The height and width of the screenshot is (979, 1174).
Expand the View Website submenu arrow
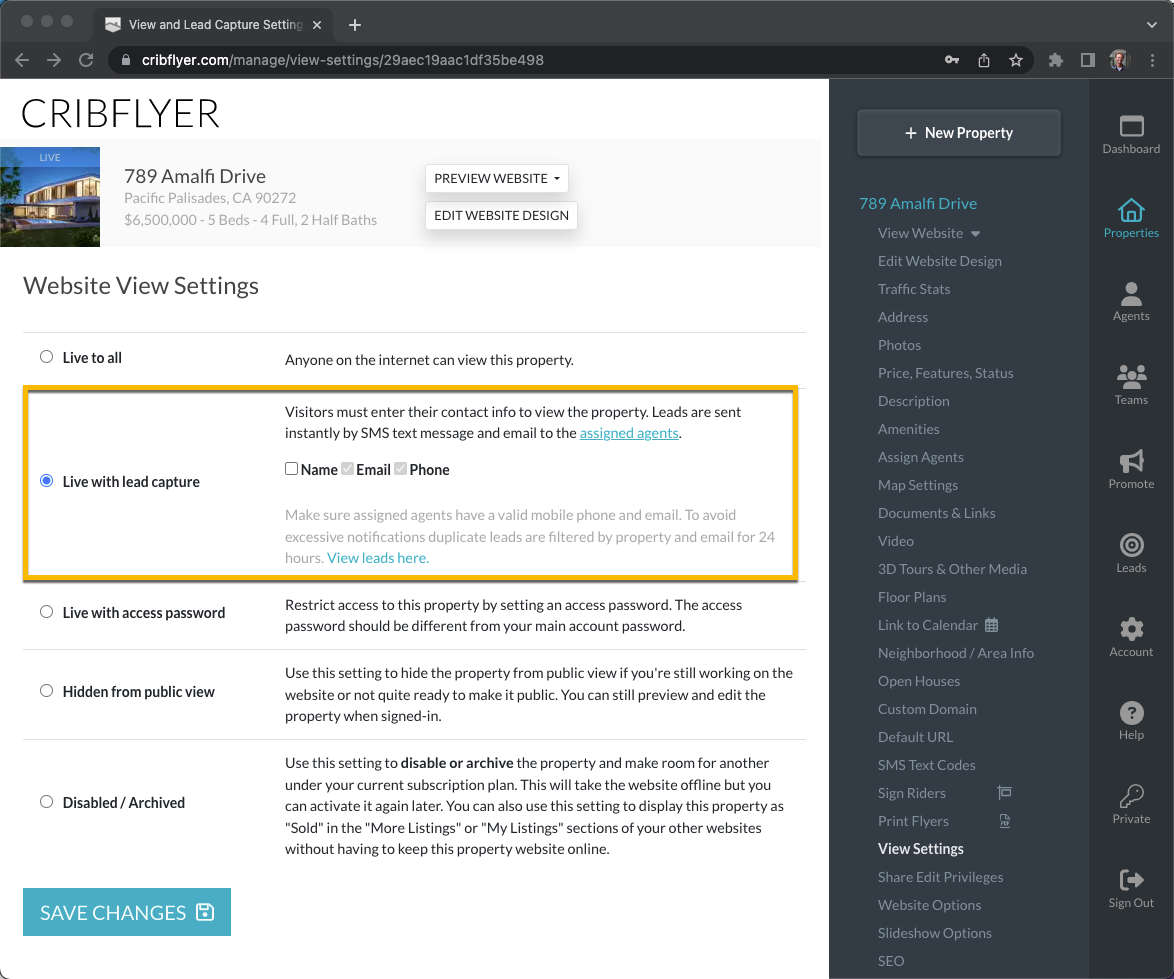click(976, 234)
